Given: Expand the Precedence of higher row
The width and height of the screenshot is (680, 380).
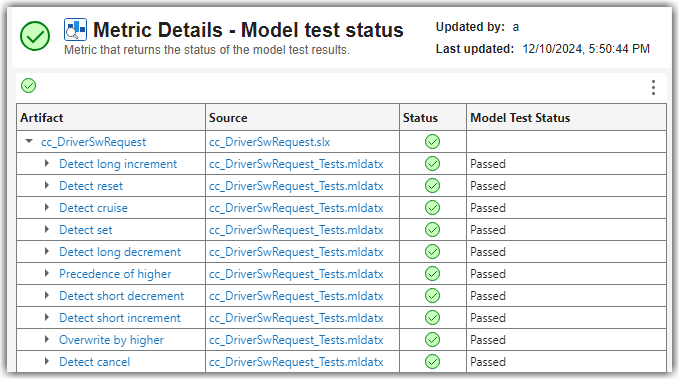Looking at the screenshot, I should [47, 273].
